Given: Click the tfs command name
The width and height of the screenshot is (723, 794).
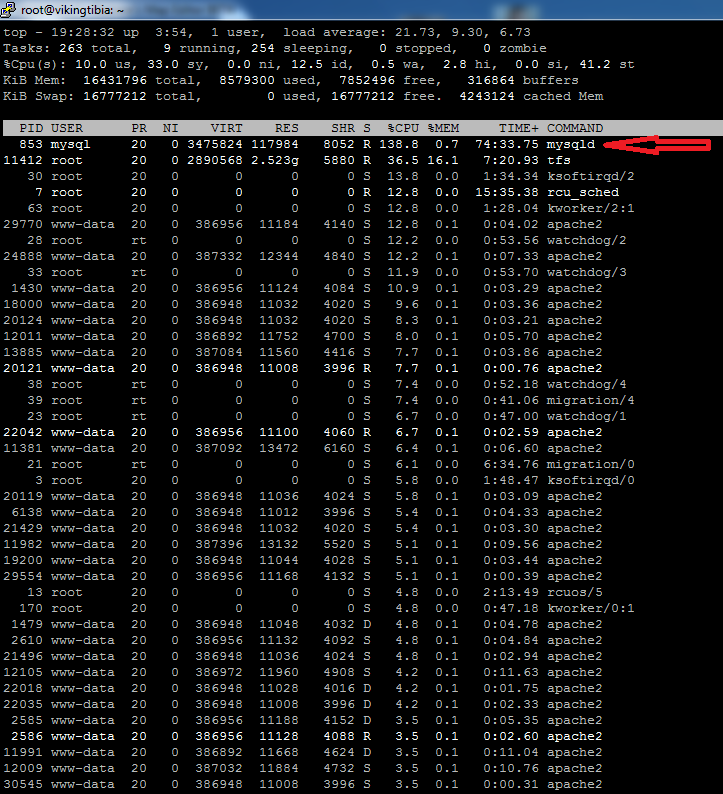Looking at the screenshot, I should (558, 161).
